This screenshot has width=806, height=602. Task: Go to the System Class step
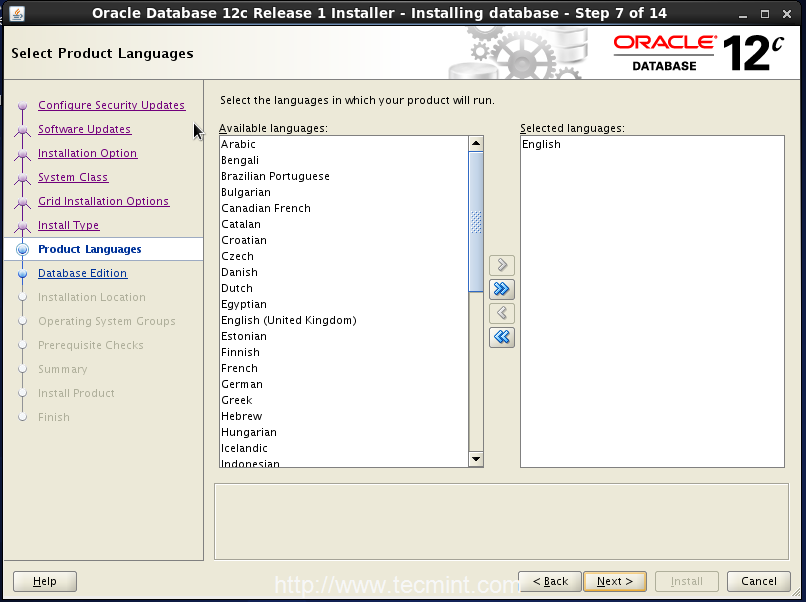click(x=73, y=177)
